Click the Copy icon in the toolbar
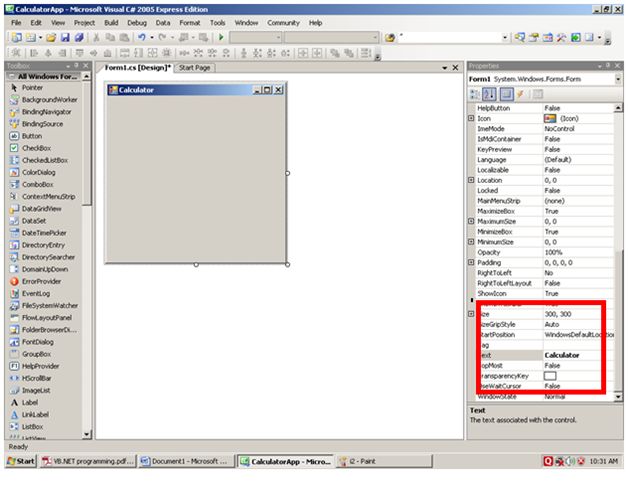This screenshot has height=485, width=628. [110, 37]
